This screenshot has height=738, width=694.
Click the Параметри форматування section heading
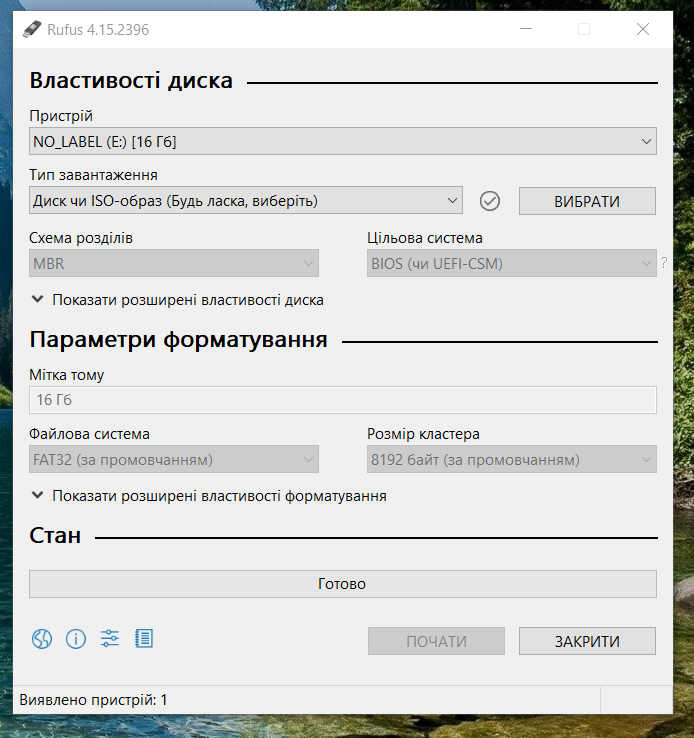pyautogui.click(x=178, y=339)
